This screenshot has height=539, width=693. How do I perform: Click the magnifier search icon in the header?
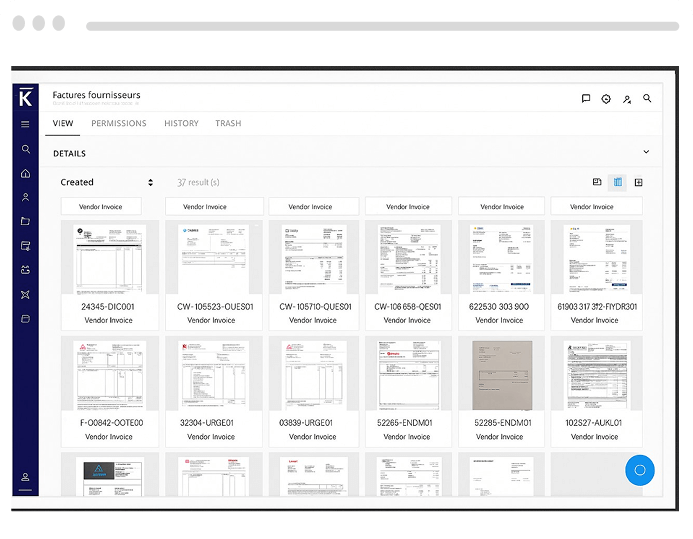click(647, 98)
